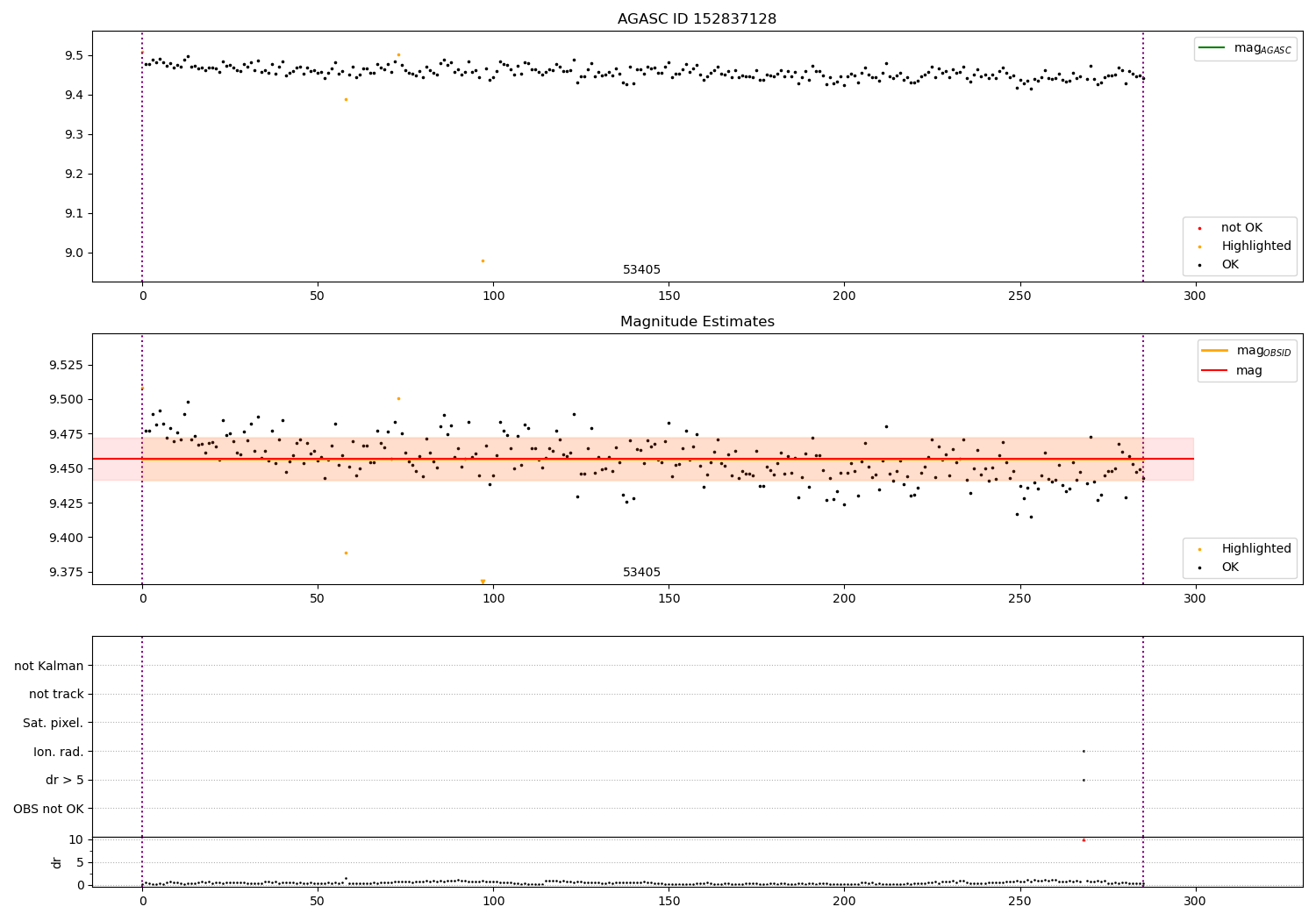Click orange point at 9.500 in Magnitude Estimates plot
The height and width of the screenshot is (921, 1316).
click(398, 398)
